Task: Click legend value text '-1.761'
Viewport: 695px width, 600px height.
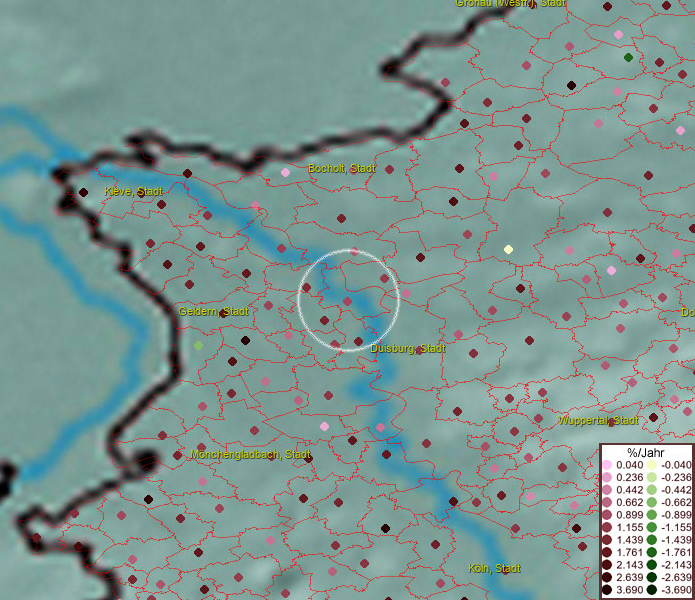Action: 676,553
